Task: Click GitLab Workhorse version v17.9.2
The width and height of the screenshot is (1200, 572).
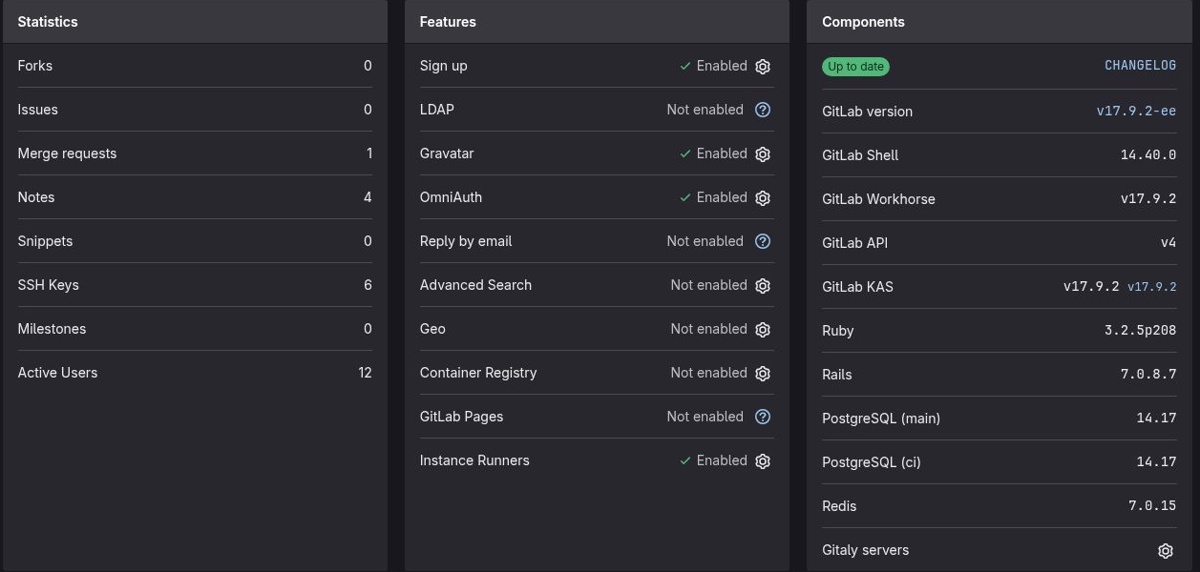Action: click(1148, 199)
